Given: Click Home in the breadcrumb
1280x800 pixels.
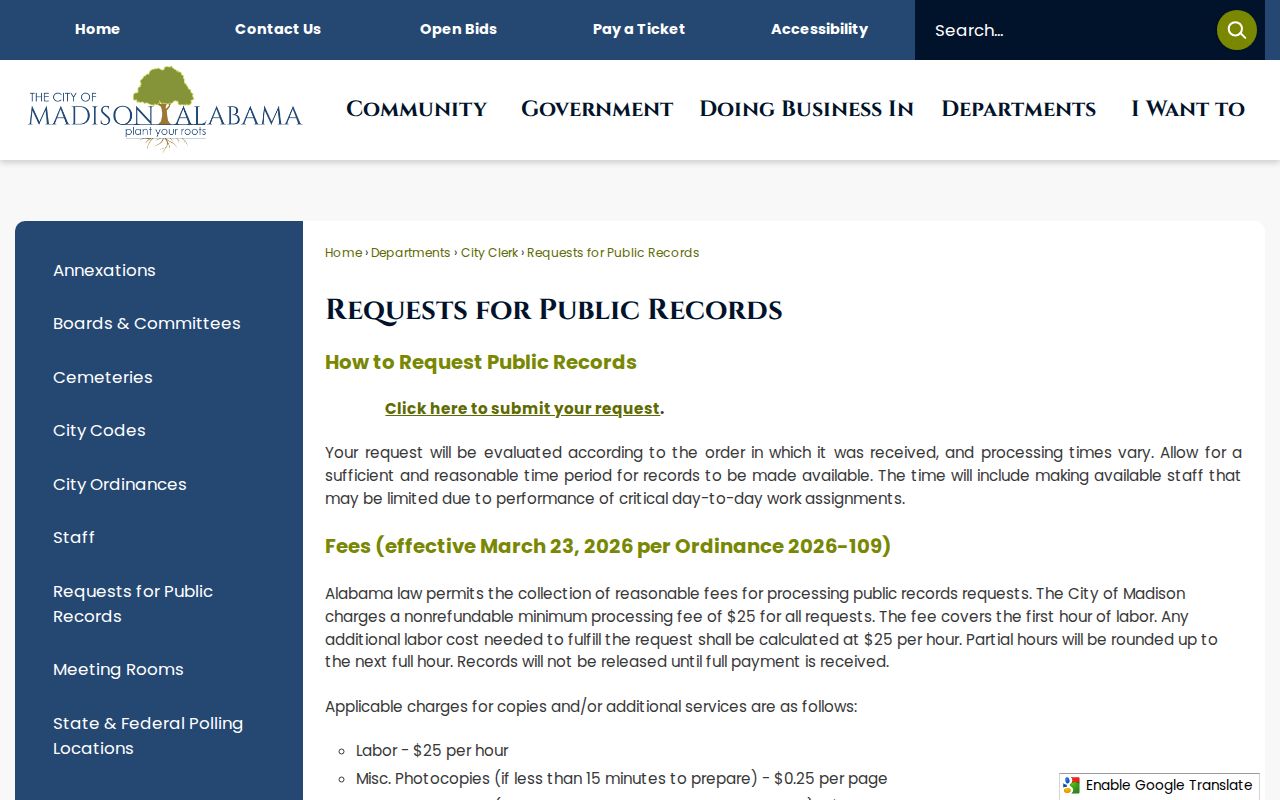Looking at the screenshot, I should pyautogui.click(x=343, y=253).
